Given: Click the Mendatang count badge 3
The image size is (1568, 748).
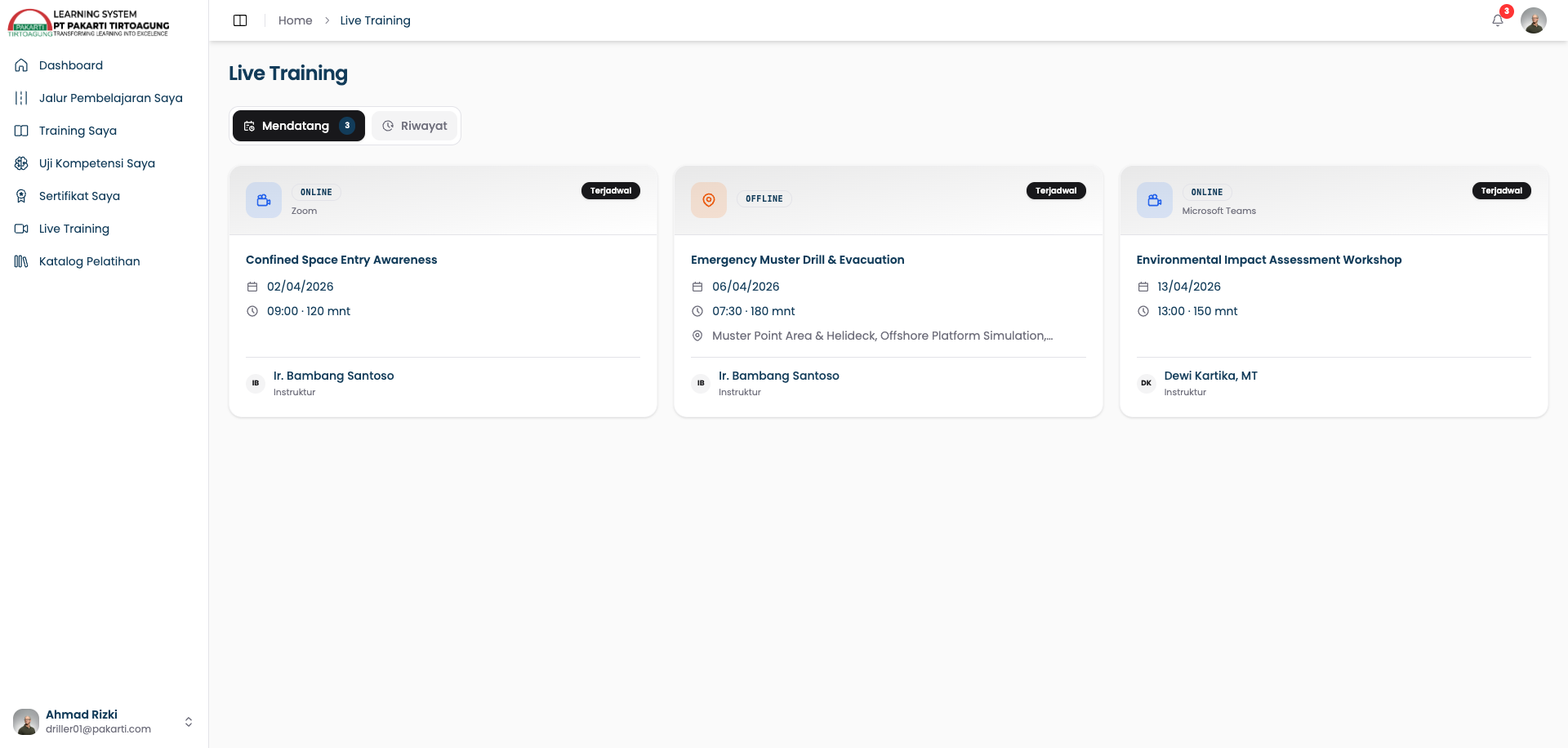Looking at the screenshot, I should click(x=347, y=126).
